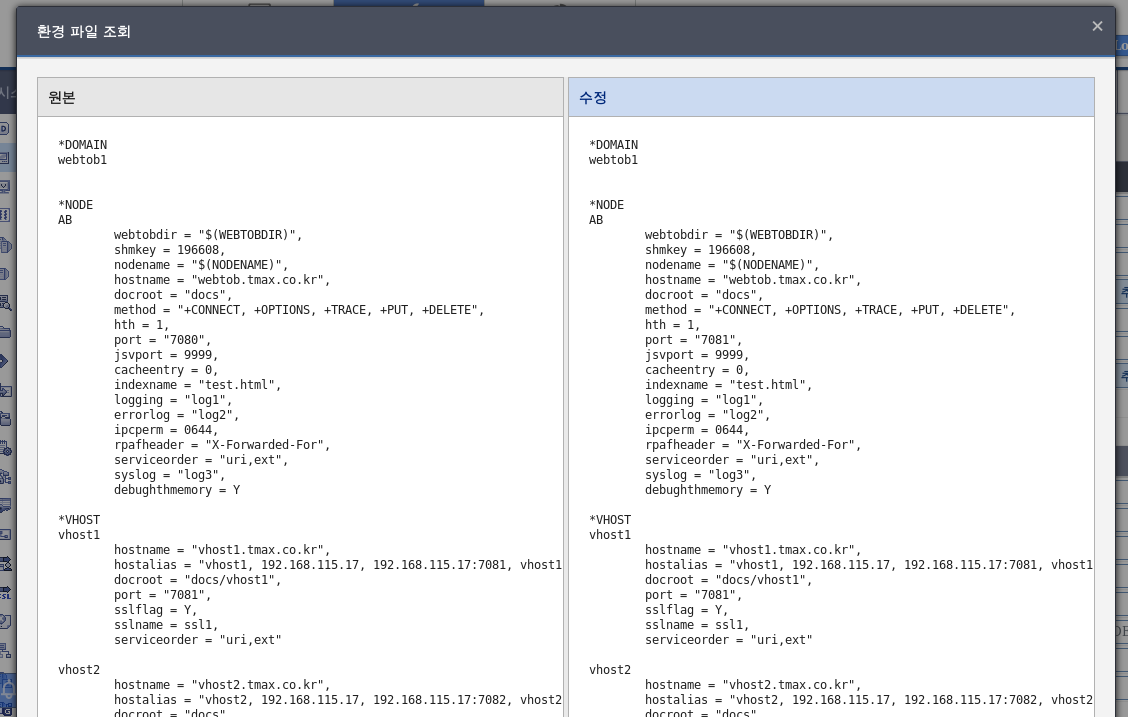1128x717 pixels.
Task: Click the method line in the 수정 pane
Action: point(829,310)
